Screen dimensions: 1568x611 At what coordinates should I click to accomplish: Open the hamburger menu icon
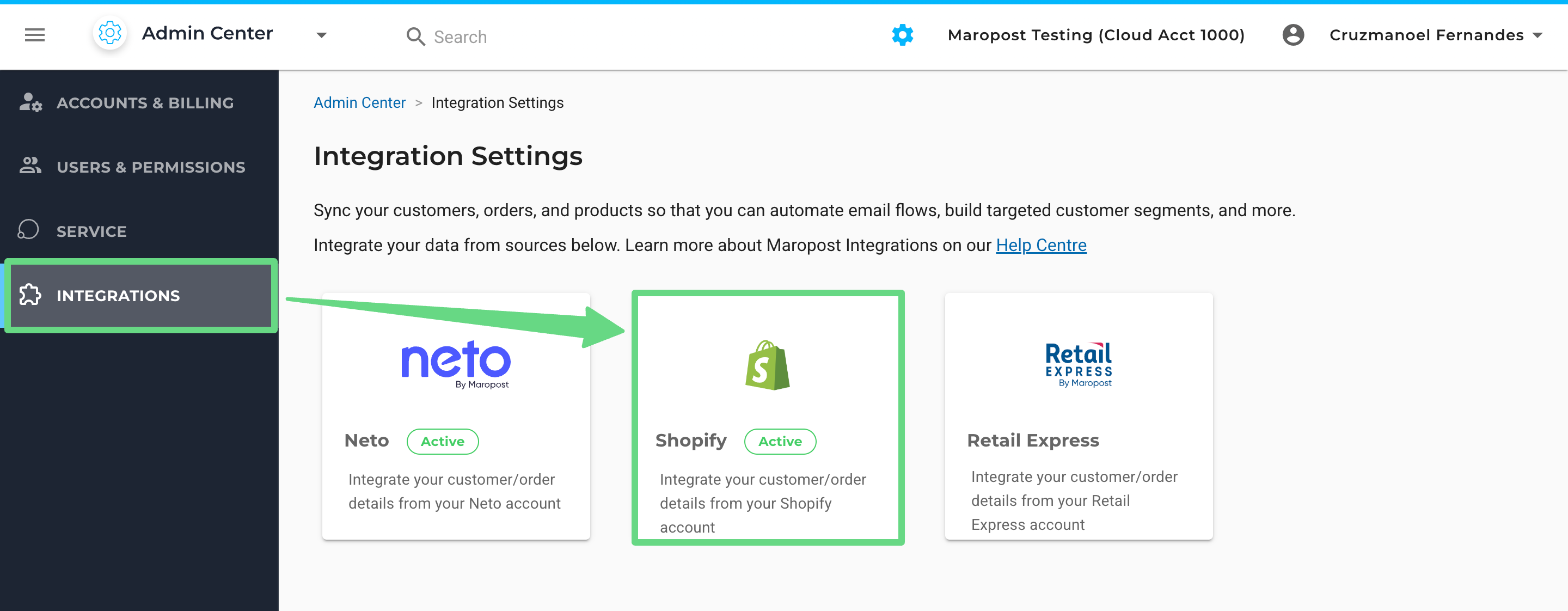(x=35, y=35)
